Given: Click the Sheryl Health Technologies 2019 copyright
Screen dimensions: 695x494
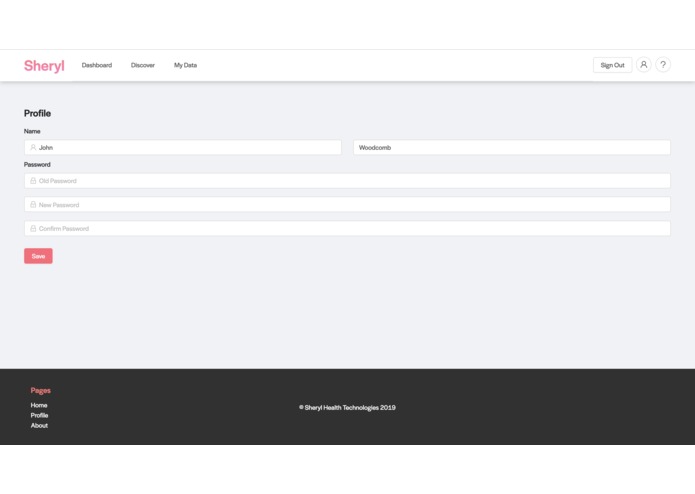Looking at the screenshot, I should 347,408.
